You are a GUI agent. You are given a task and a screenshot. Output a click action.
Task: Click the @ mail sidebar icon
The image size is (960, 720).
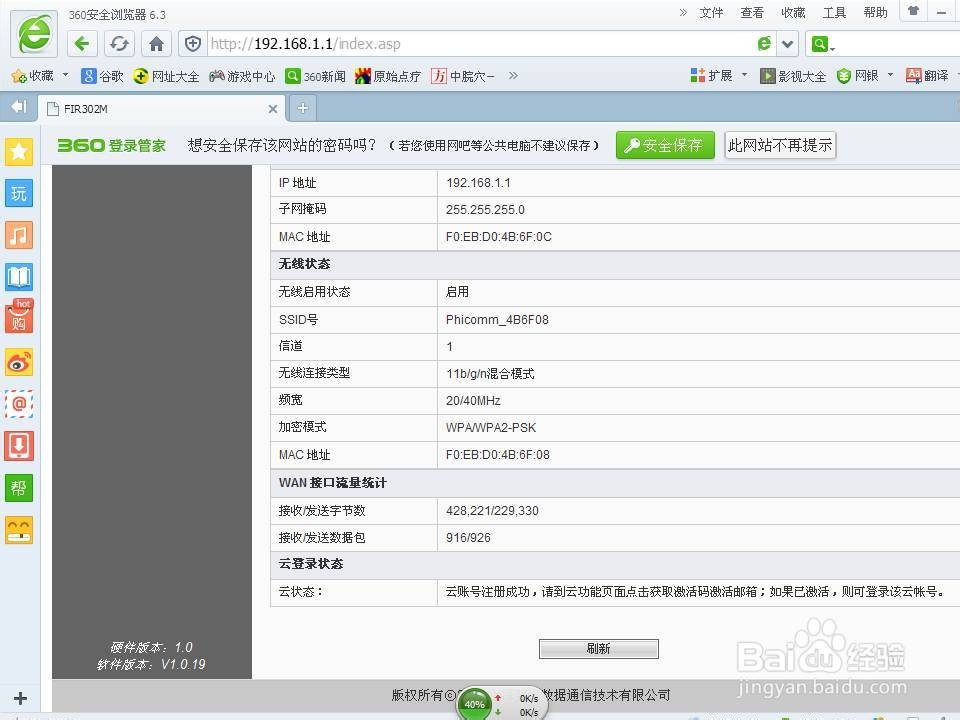coord(19,404)
